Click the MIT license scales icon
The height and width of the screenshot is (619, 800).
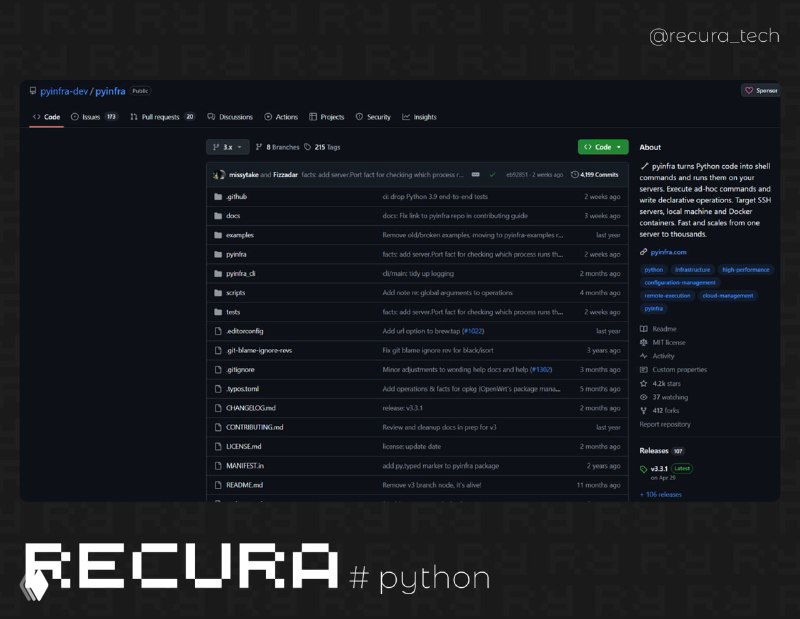(643, 342)
